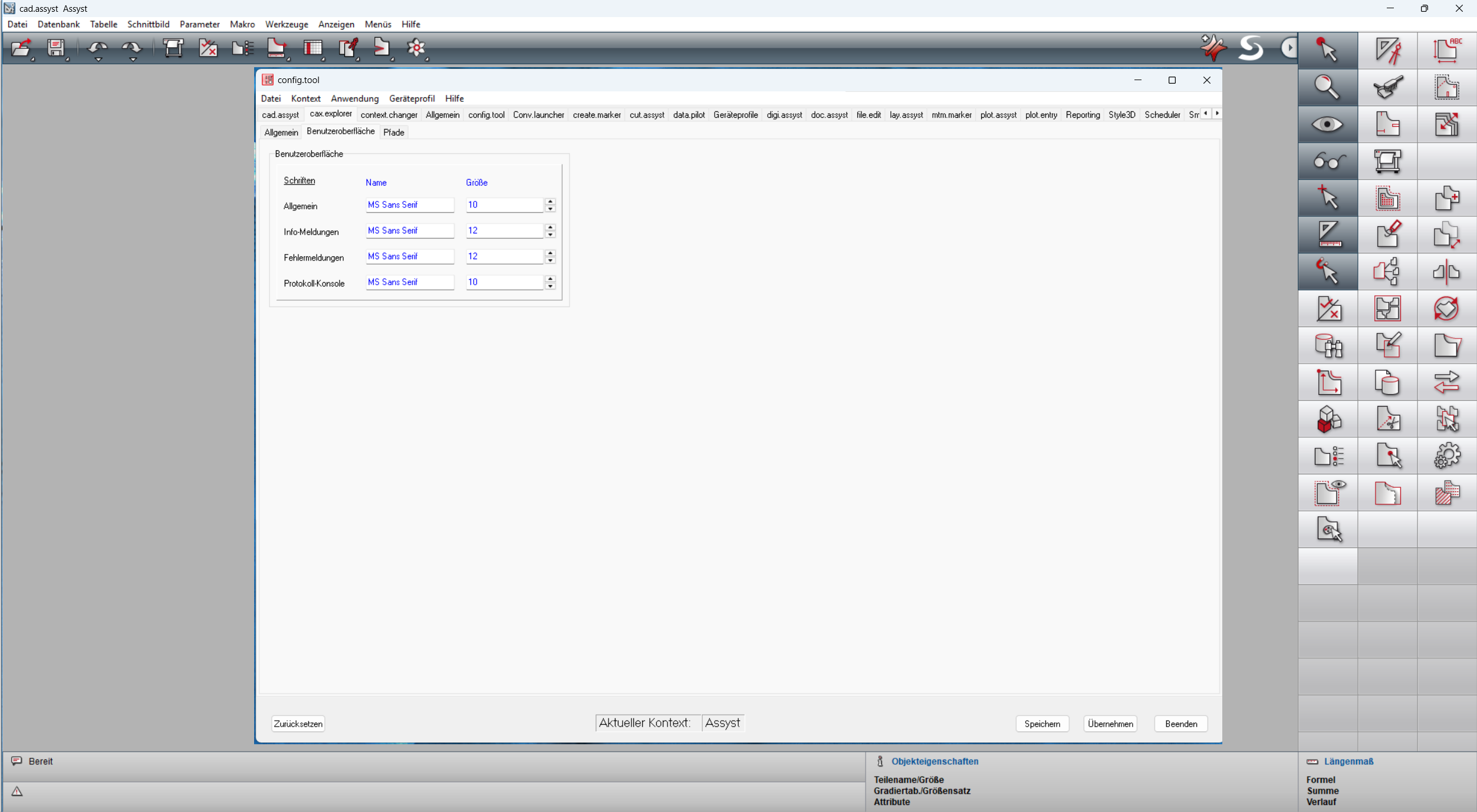
Task: Click the ABC text piece icon
Action: coord(1447,50)
